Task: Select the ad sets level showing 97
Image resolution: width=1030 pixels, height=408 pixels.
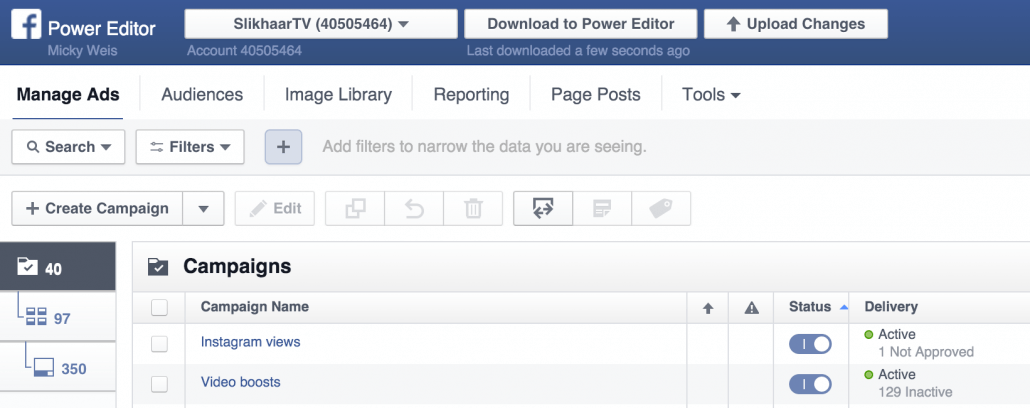Action: 58,318
